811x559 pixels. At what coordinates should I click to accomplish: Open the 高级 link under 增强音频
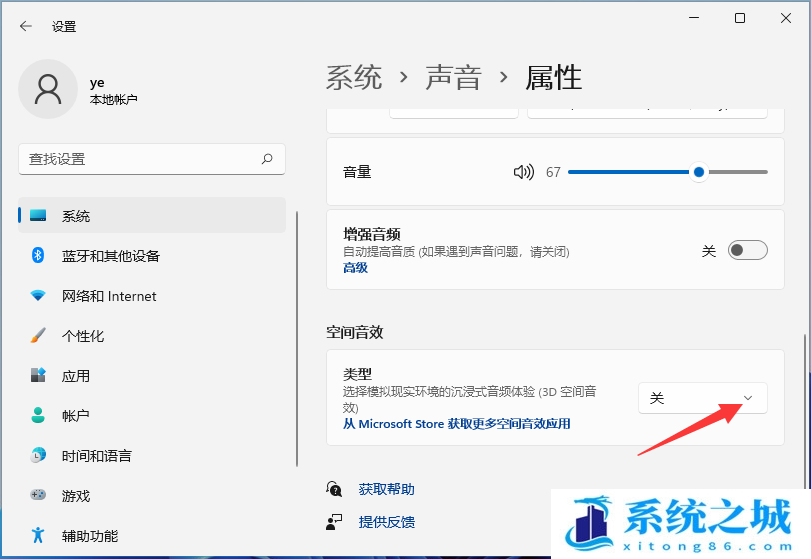pos(355,267)
